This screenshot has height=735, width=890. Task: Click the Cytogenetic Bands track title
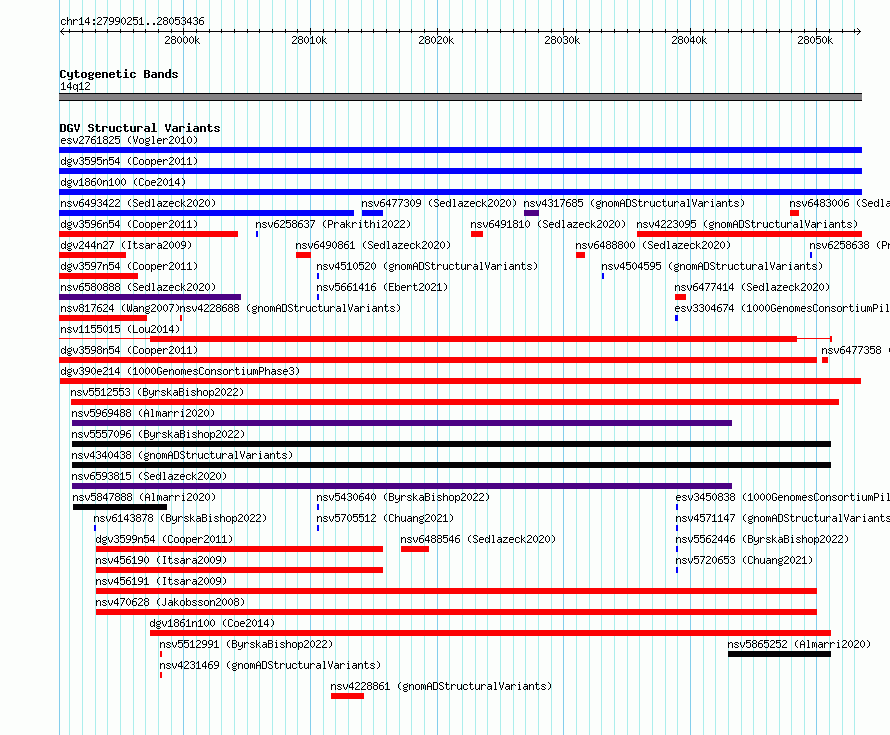pos(119,74)
